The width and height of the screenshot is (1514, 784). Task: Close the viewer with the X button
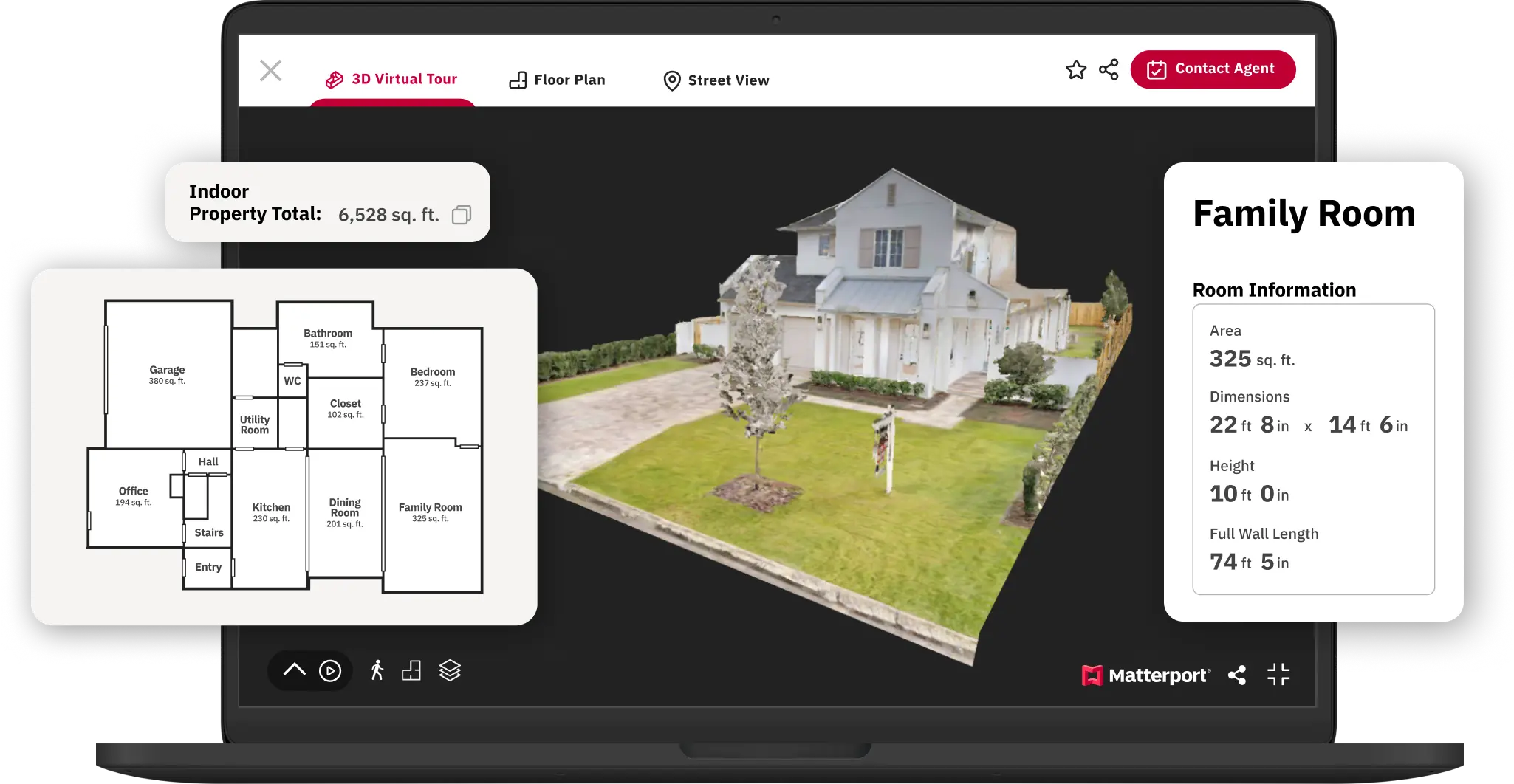[271, 71]
